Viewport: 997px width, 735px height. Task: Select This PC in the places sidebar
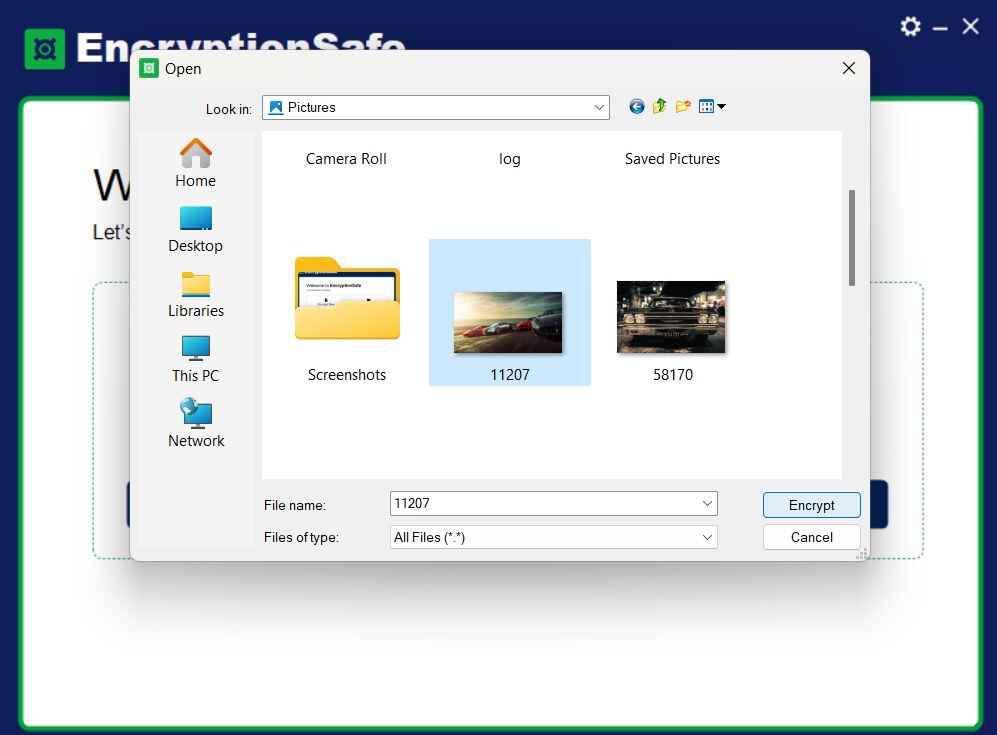point(196,359)
